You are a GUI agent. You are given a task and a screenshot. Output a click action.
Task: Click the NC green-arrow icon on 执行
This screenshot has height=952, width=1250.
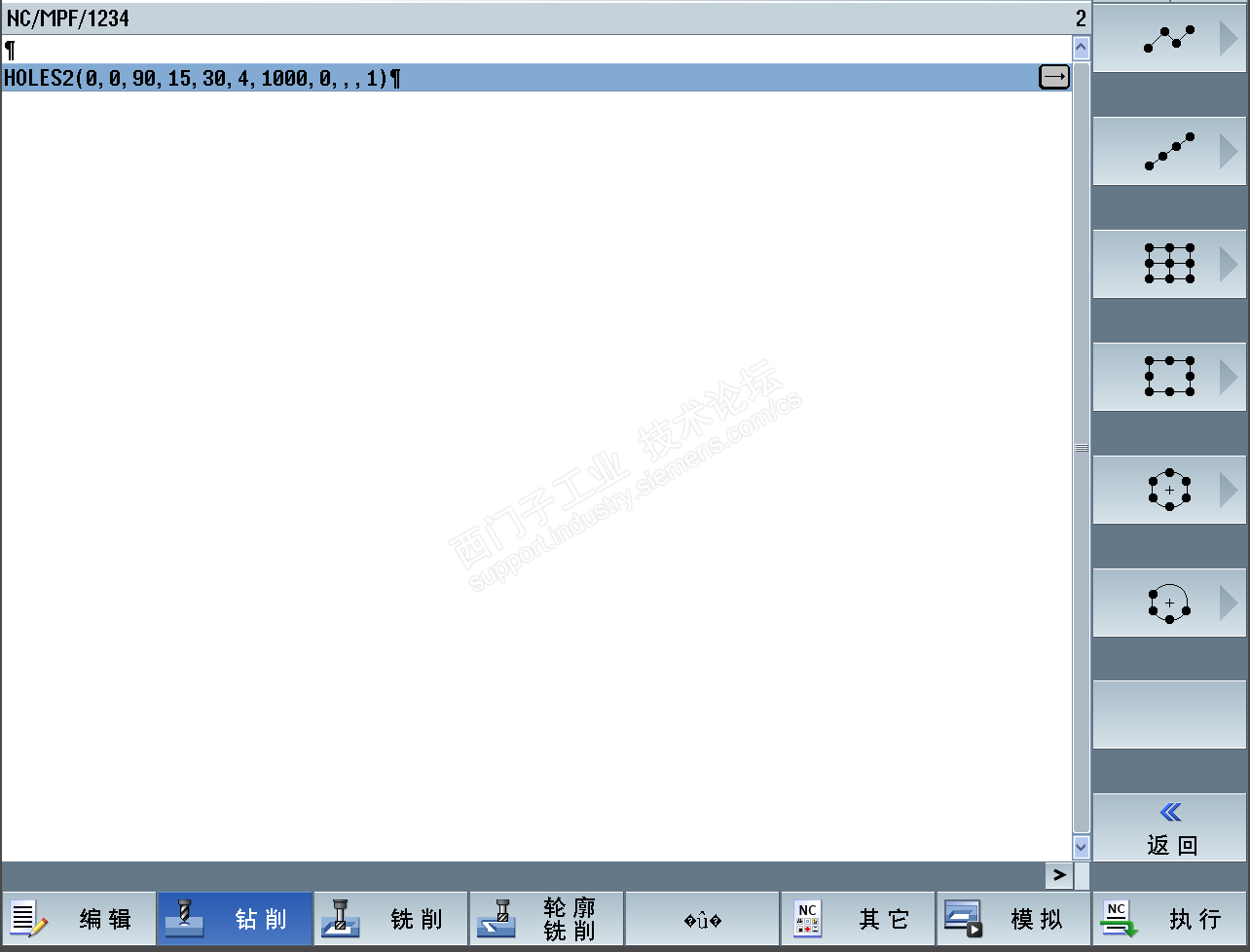click(x=1119, y=919)
